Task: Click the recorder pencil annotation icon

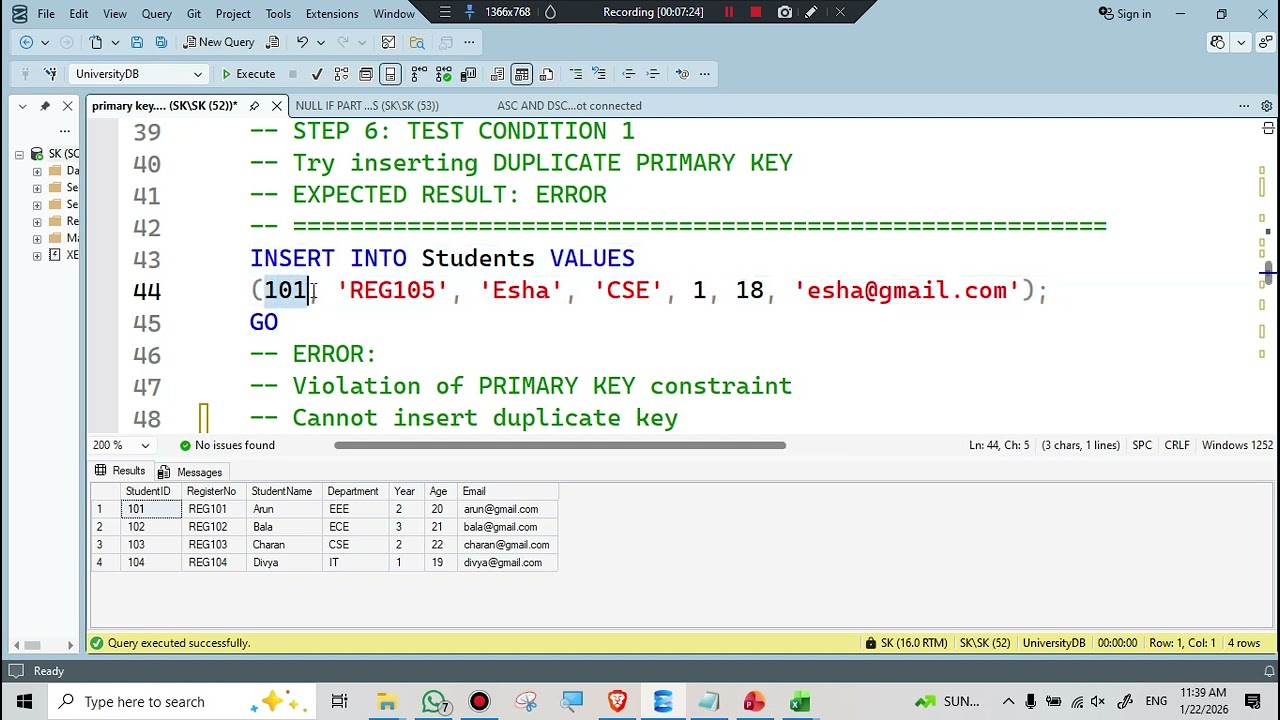Action: pos(811,13)
